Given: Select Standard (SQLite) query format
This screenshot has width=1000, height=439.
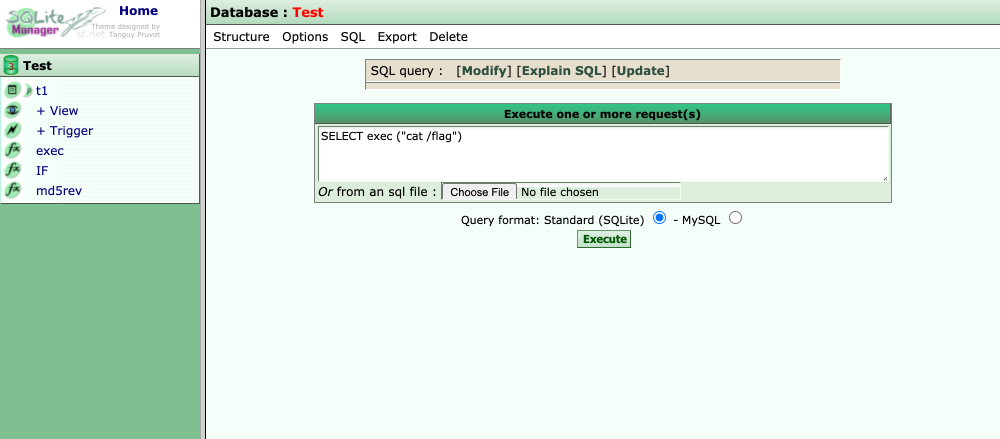Looking at the screenshot, I should 659,218.
